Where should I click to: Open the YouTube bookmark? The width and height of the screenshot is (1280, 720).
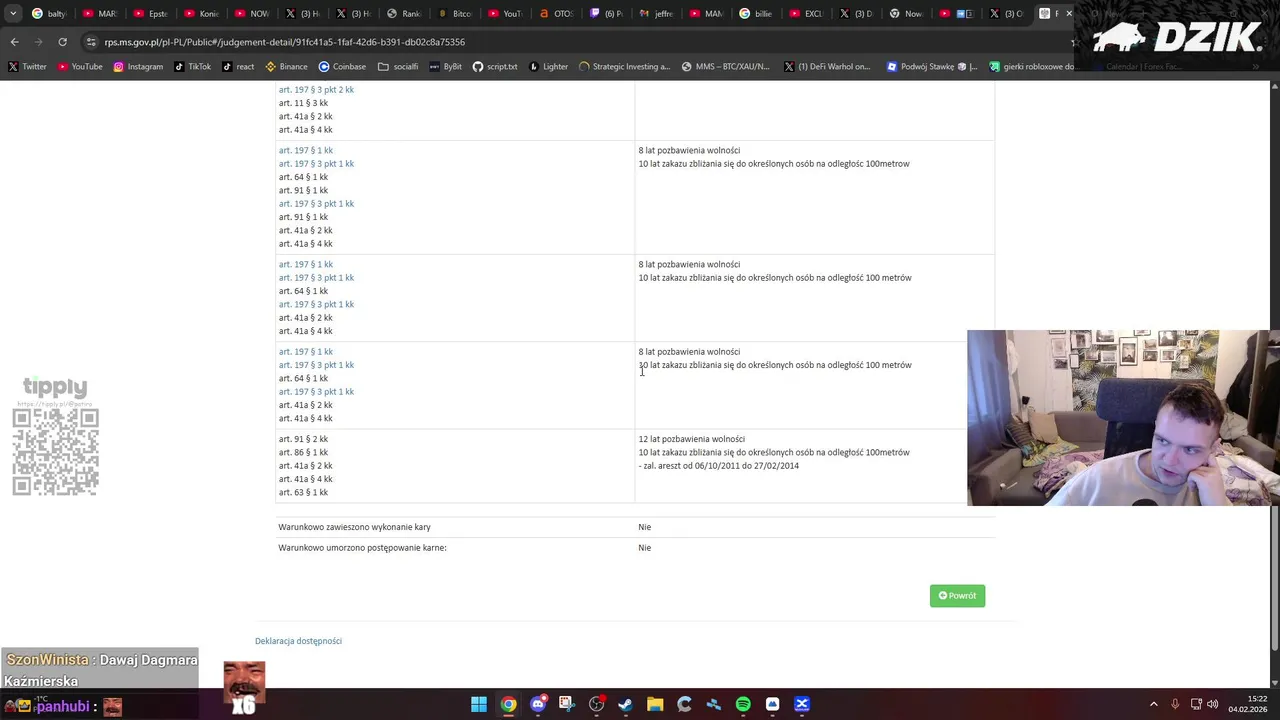[80, 67]
